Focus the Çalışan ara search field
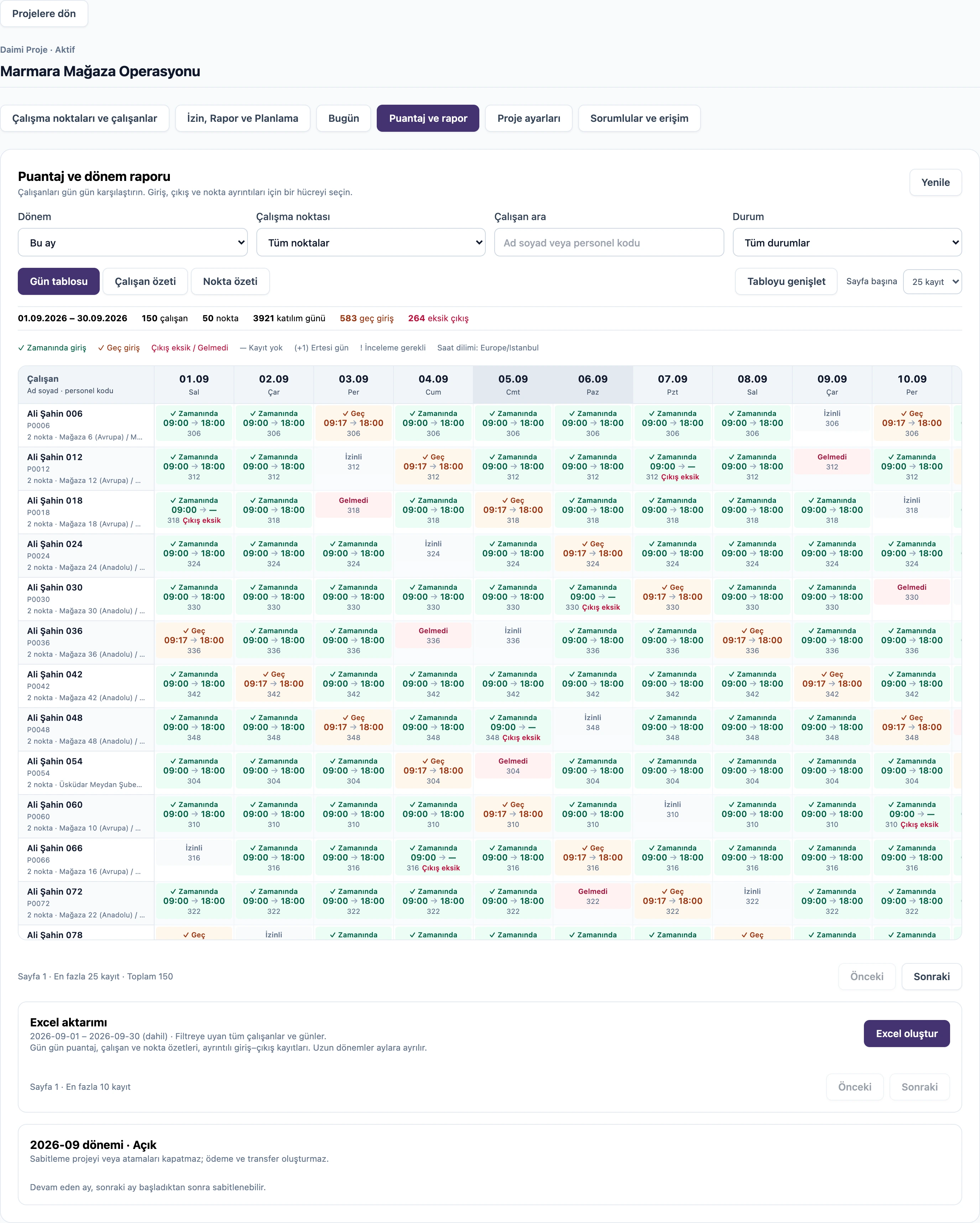Image resolution: width=980 pixels, height=1223 pixels. [609, 242]
